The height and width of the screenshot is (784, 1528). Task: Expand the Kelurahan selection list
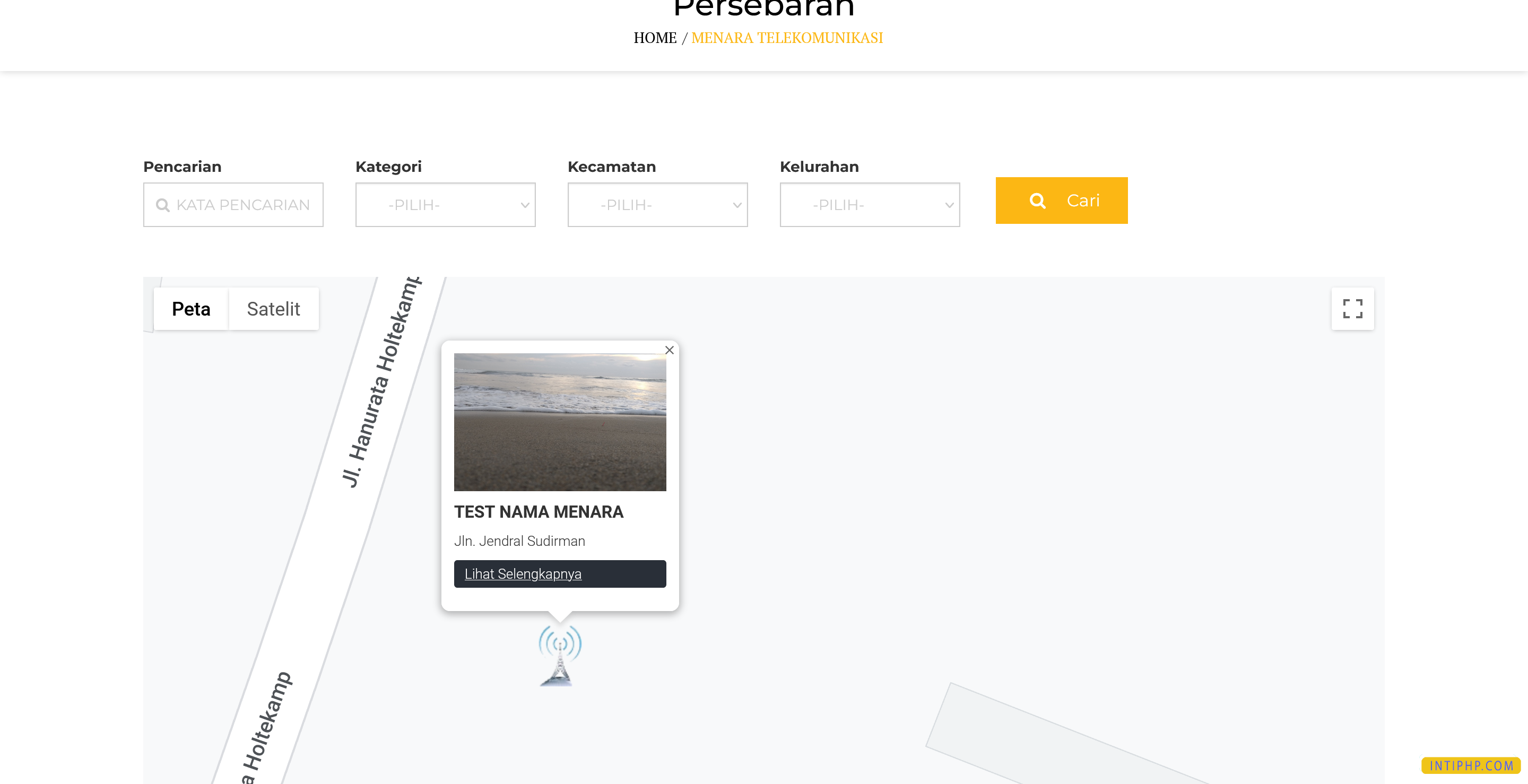(869, 205)
